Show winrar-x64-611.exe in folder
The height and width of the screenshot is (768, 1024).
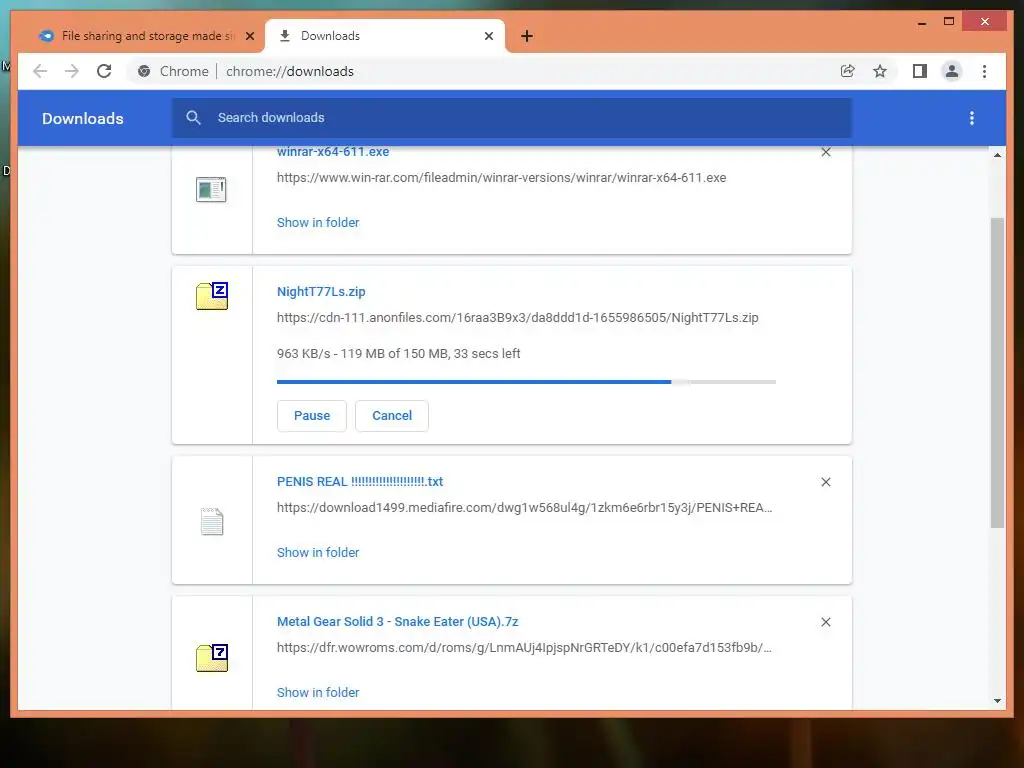[318, 223]
